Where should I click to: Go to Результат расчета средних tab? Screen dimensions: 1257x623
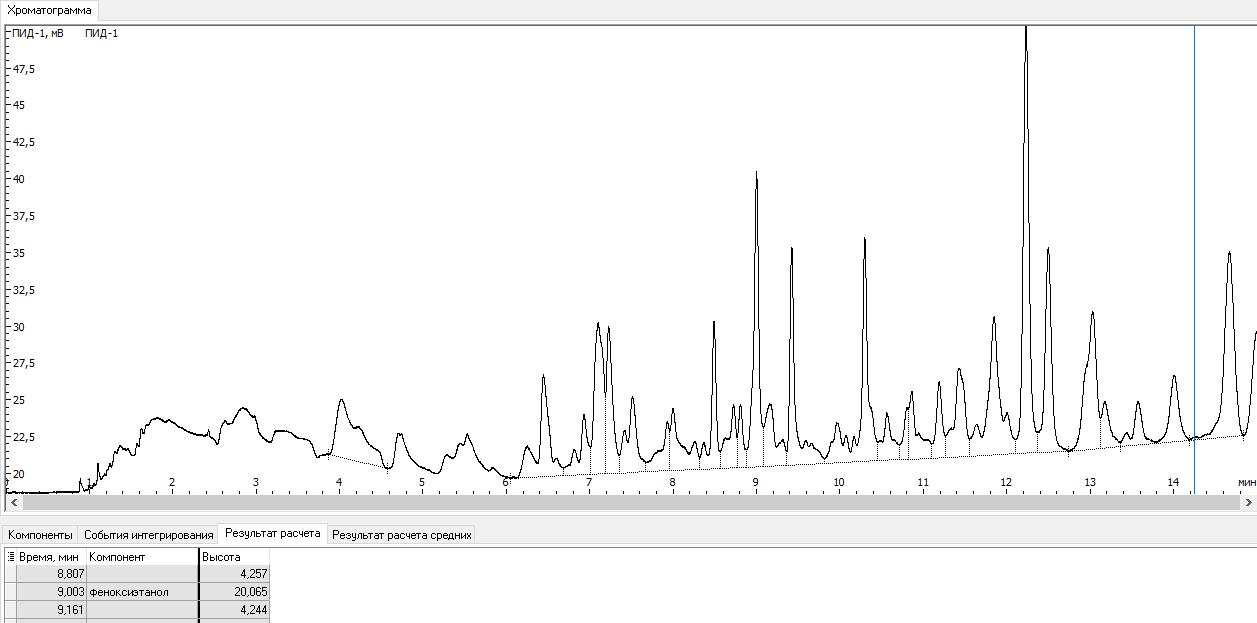click(x=401, y=535)
